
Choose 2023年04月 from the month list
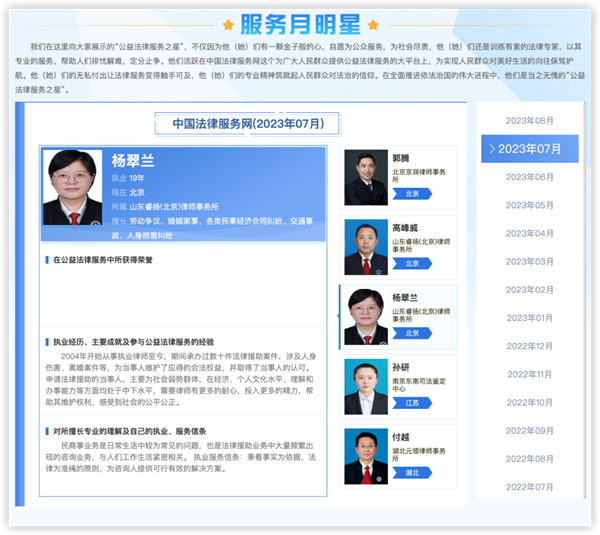click(x=529, y=233)
